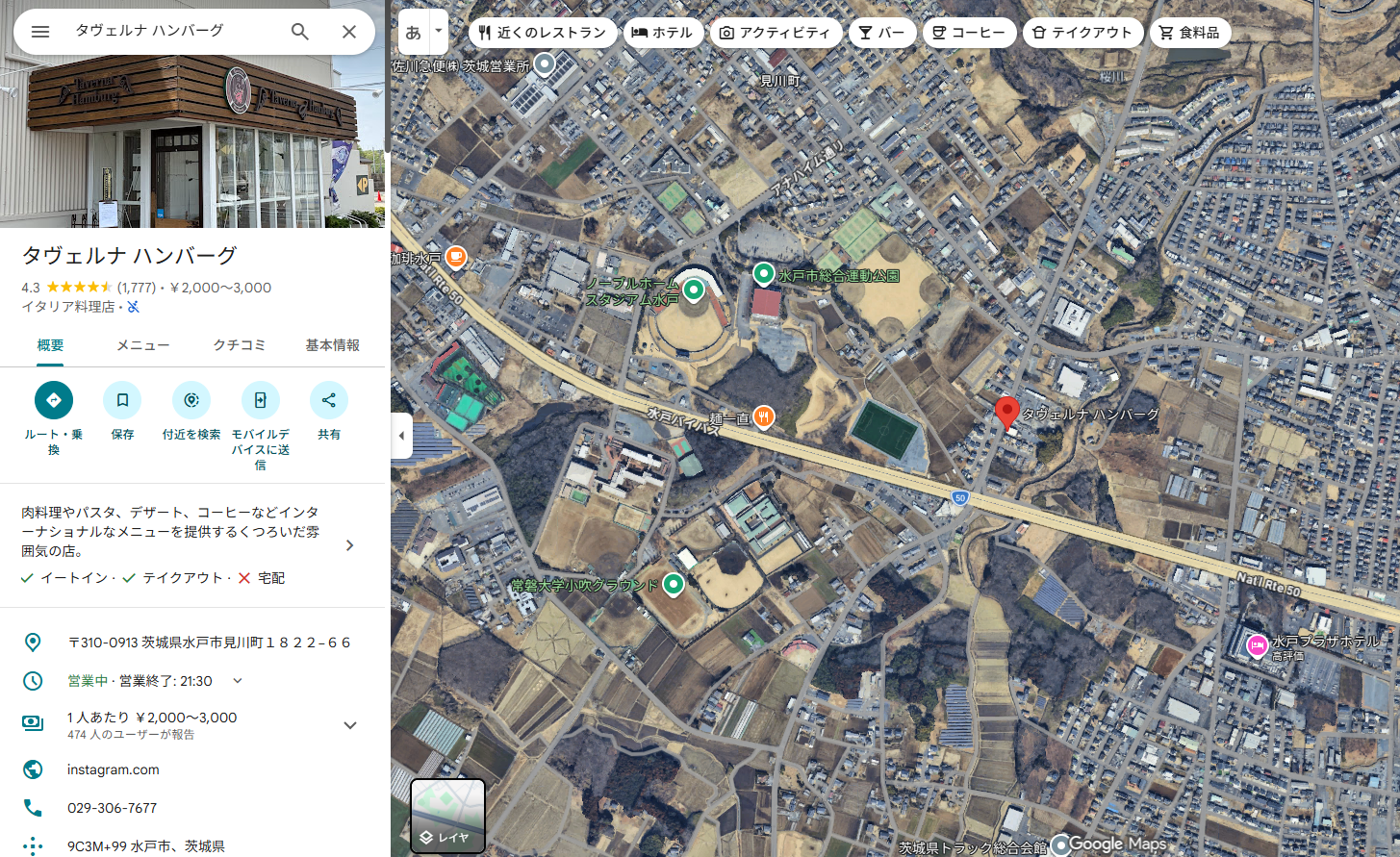Viewport: 1400px width, 857px height.
Task: Click the route 50 highway shield
Action: 959,497
